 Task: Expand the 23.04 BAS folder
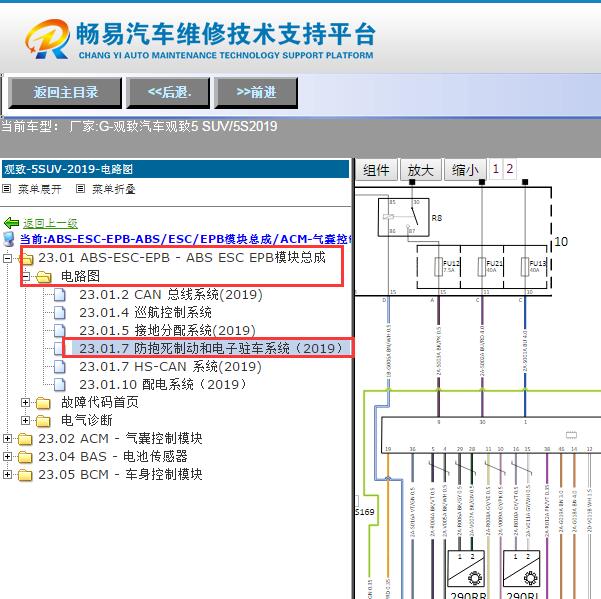pyautogui.click(x=8, y=456)
